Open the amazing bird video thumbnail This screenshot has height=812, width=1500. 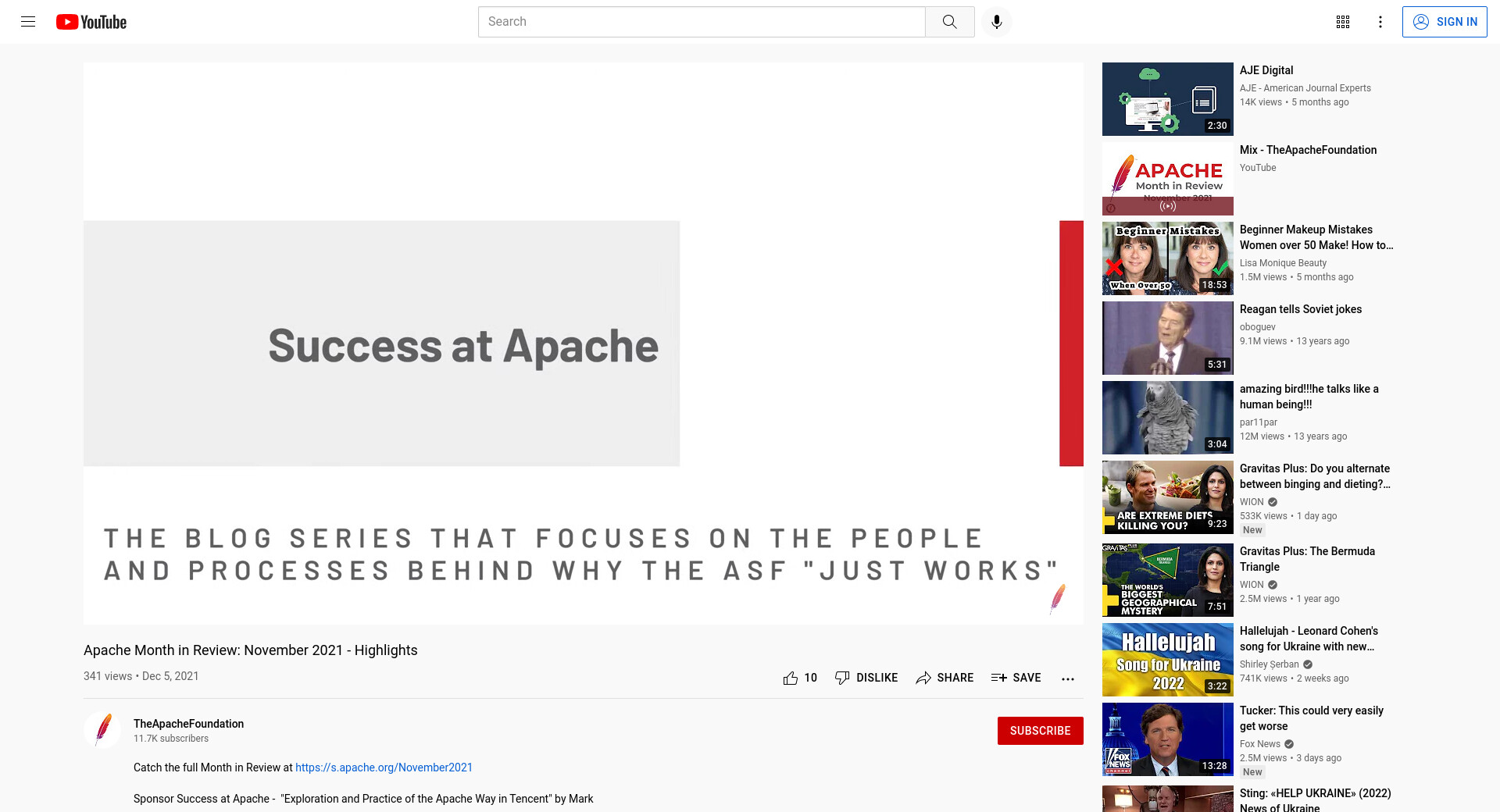coord(1167,418)
